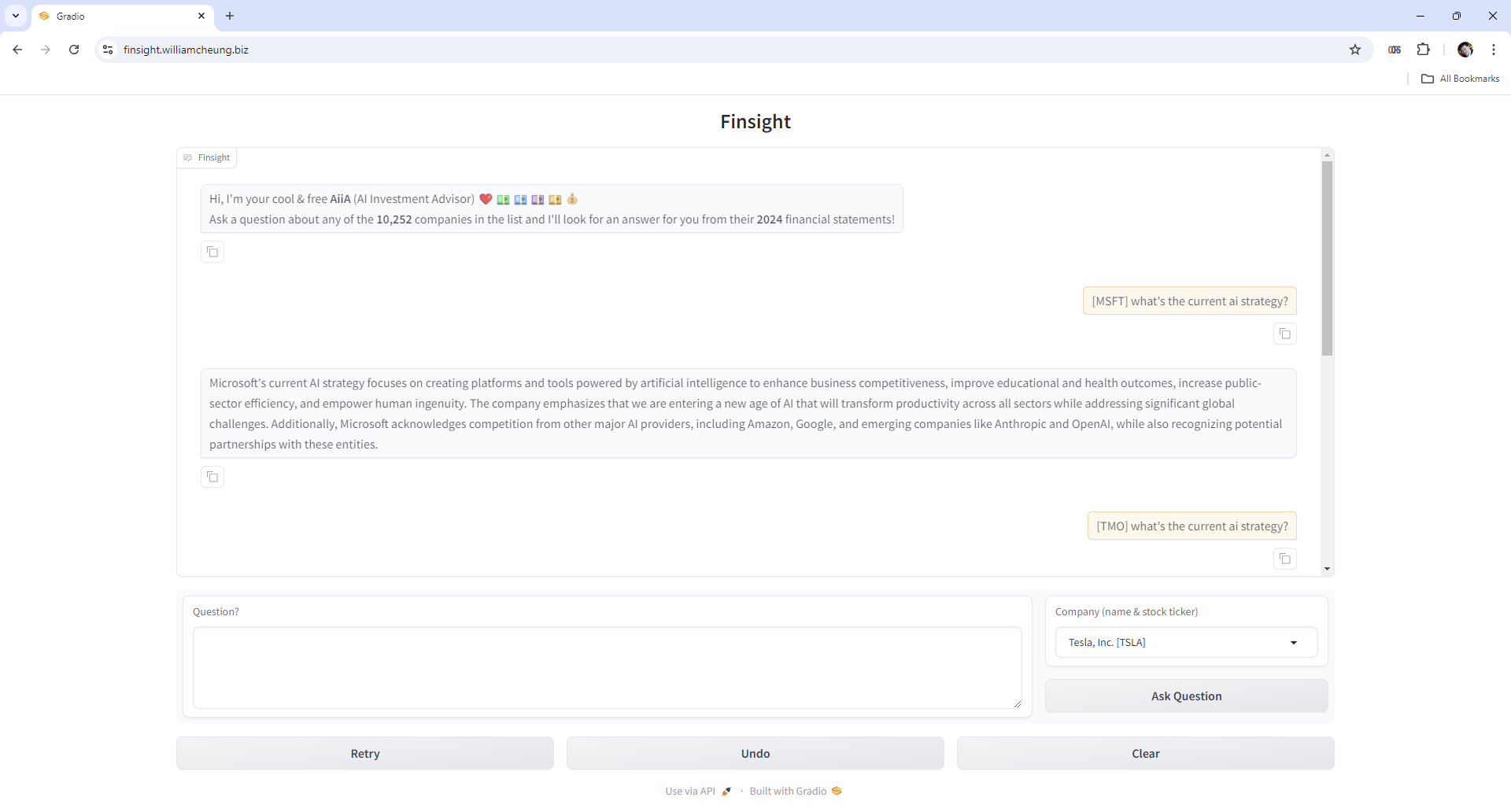The height and width of the screenshot is (812, 1511).
Task: Click inside the Question text box
Action: coord(606,667)
